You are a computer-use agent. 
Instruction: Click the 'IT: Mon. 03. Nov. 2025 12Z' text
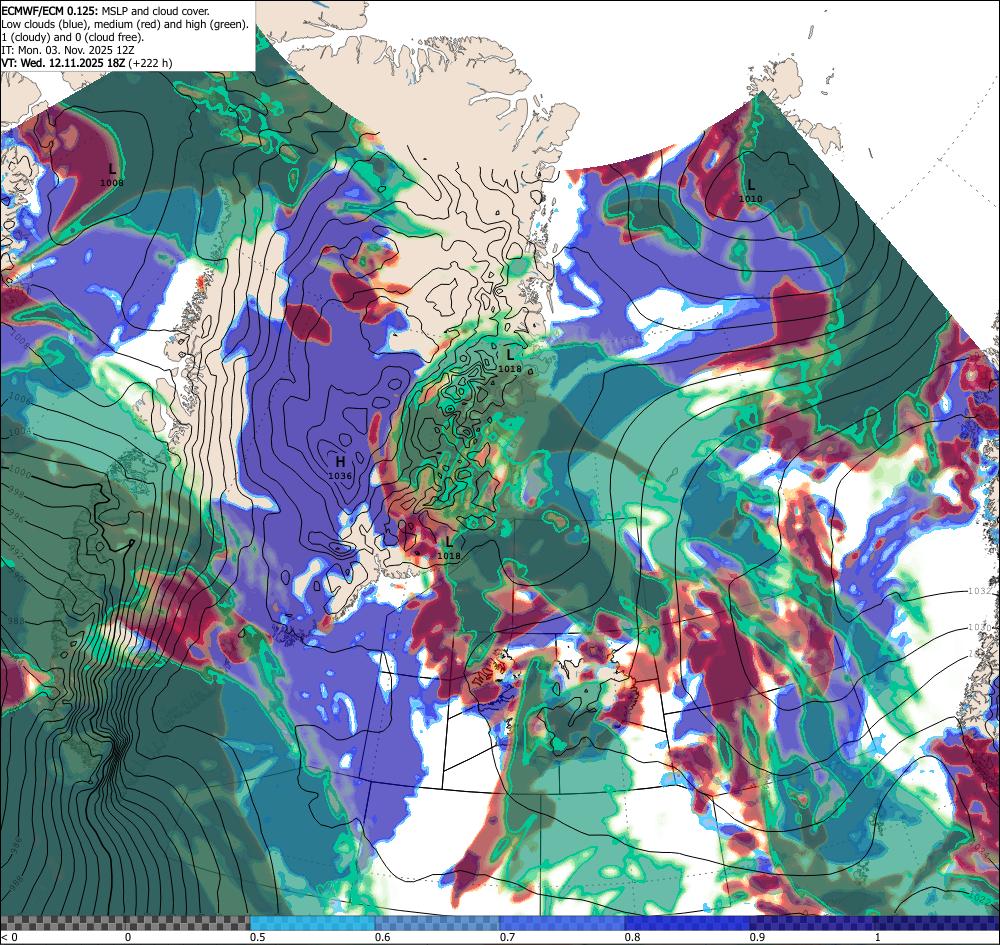pyautogui.click(x=68, y=50)
